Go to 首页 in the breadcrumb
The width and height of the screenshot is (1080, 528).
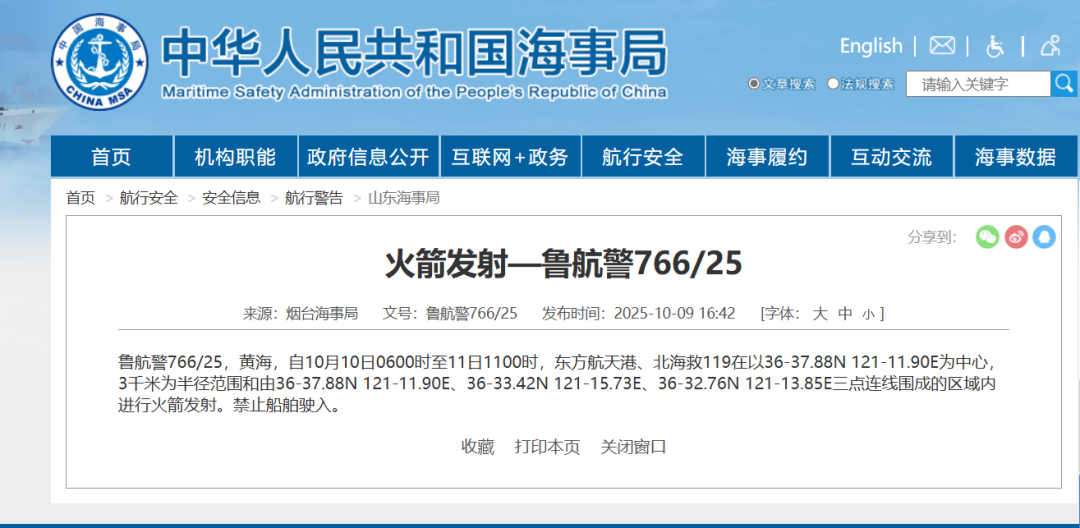(x=81, y=198)
